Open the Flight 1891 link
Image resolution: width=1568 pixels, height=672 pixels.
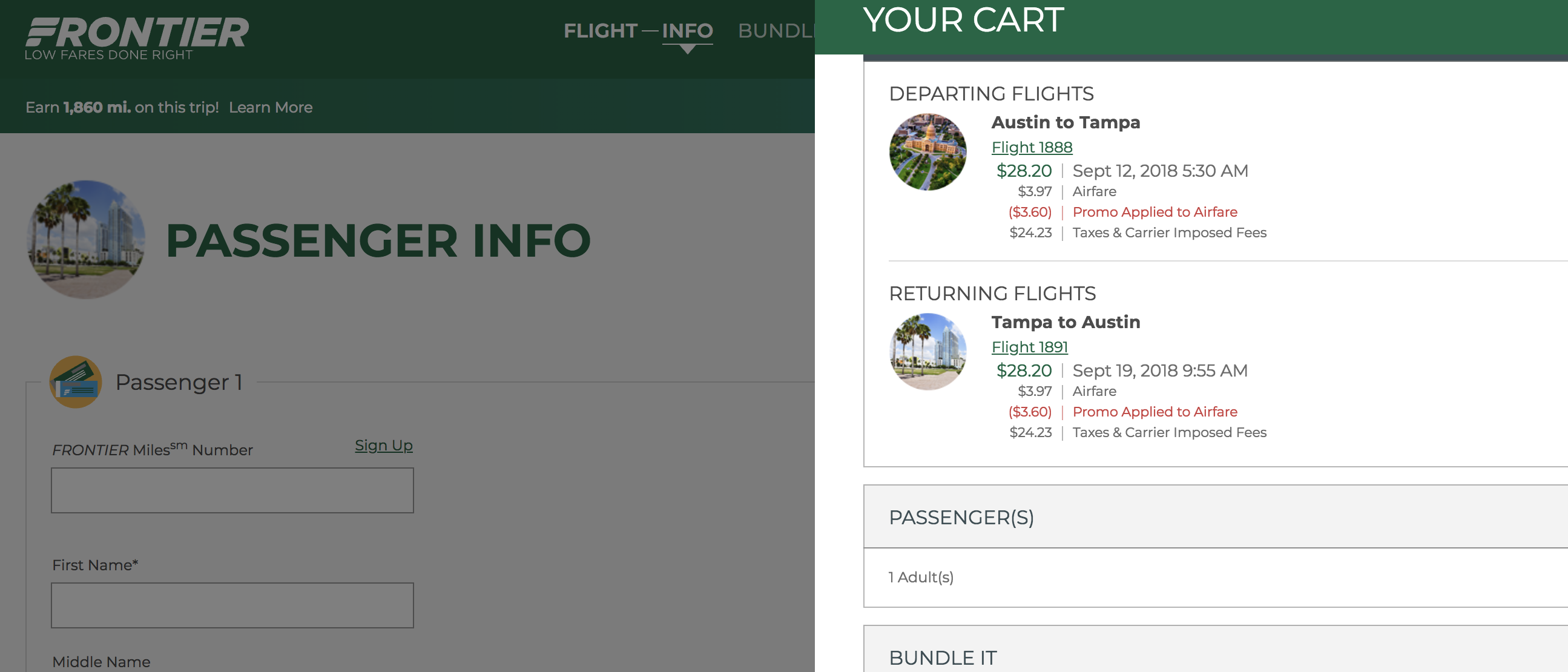click(1029, 347)
